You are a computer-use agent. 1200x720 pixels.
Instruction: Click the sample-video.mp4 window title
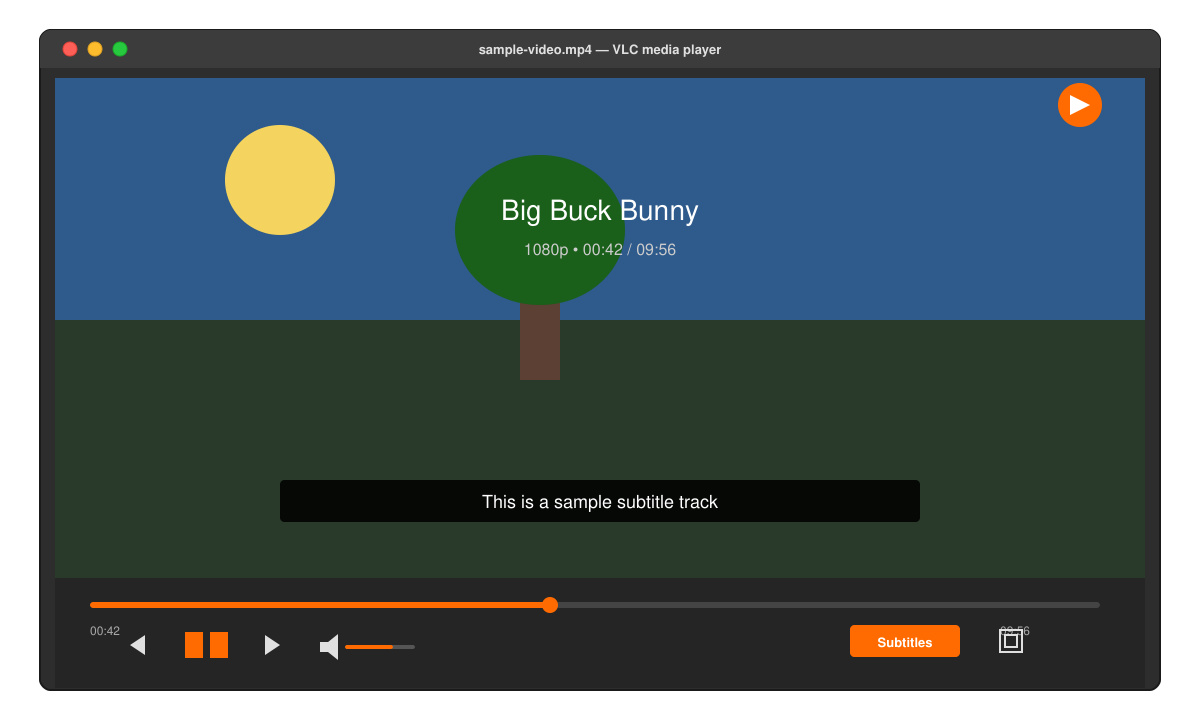(x=600, y=50)
